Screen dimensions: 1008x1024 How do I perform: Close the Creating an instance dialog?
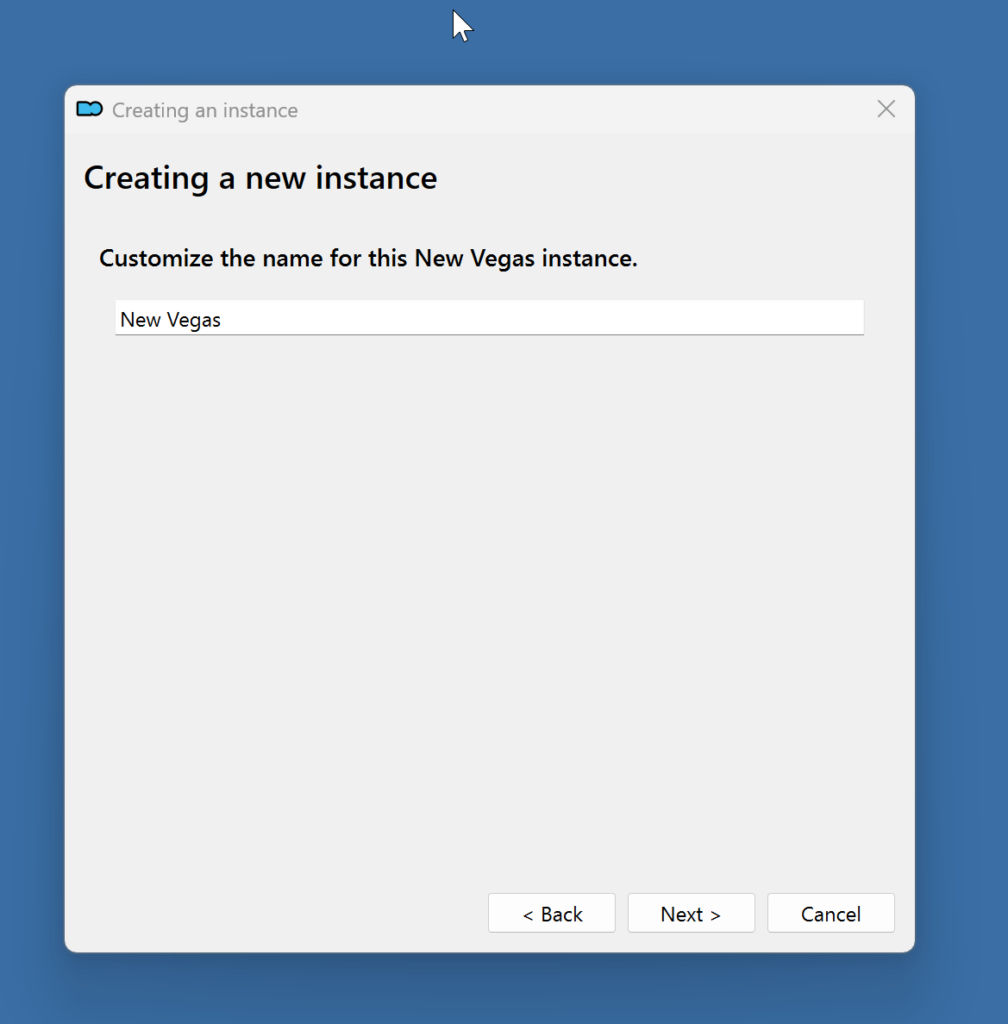tap(885, 109)
